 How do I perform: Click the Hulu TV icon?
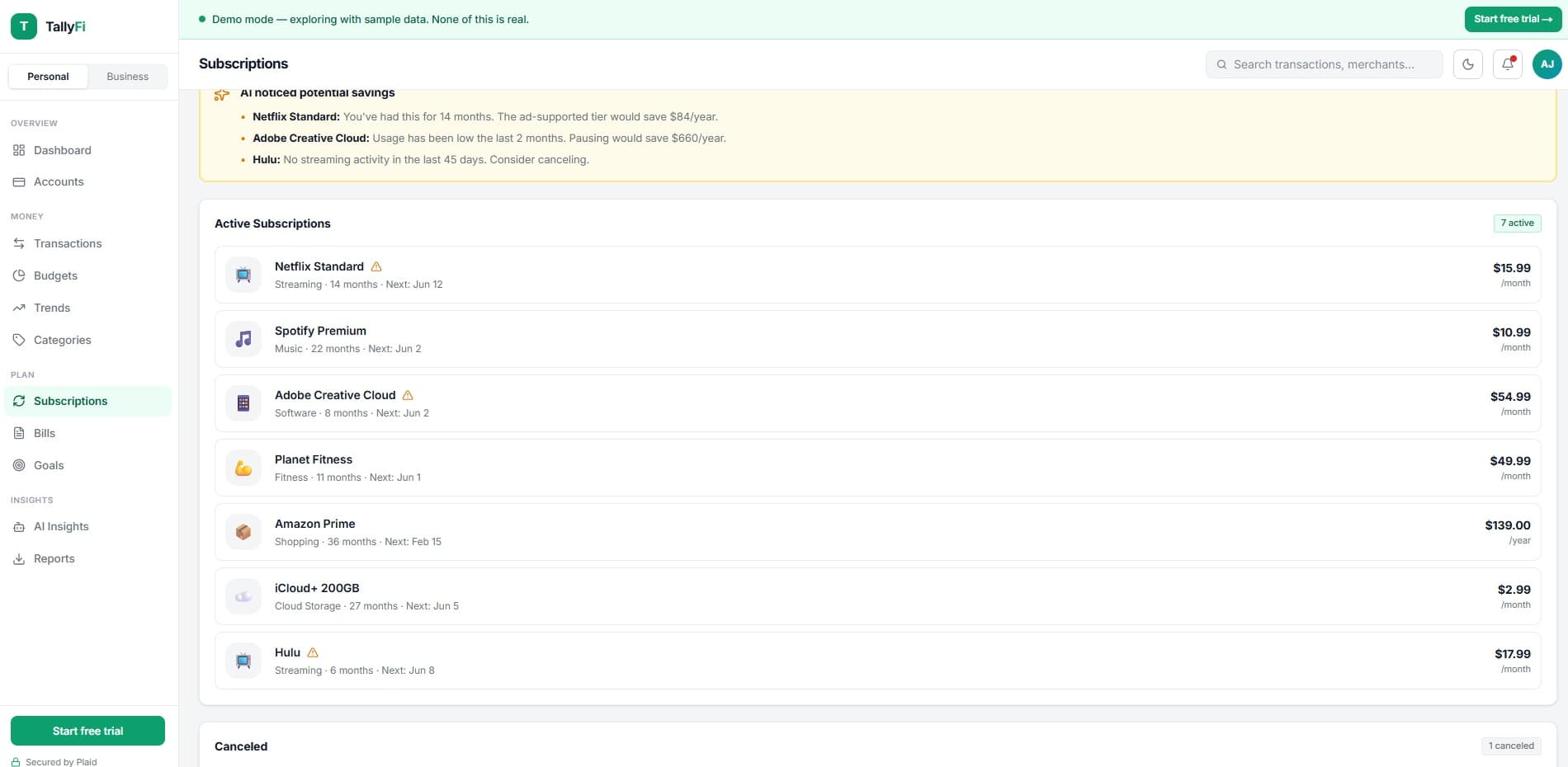coord(243,661)
